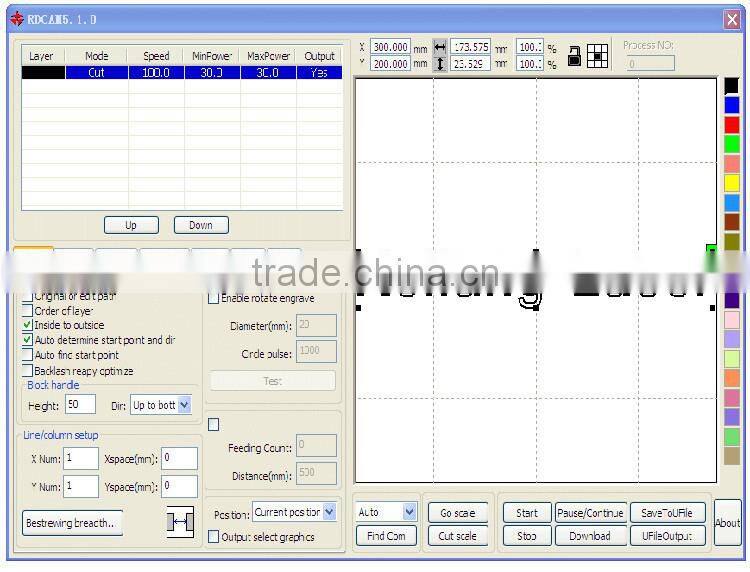Screen dimensions: 750x572
Task: Click the Download button
Action: 590,536
